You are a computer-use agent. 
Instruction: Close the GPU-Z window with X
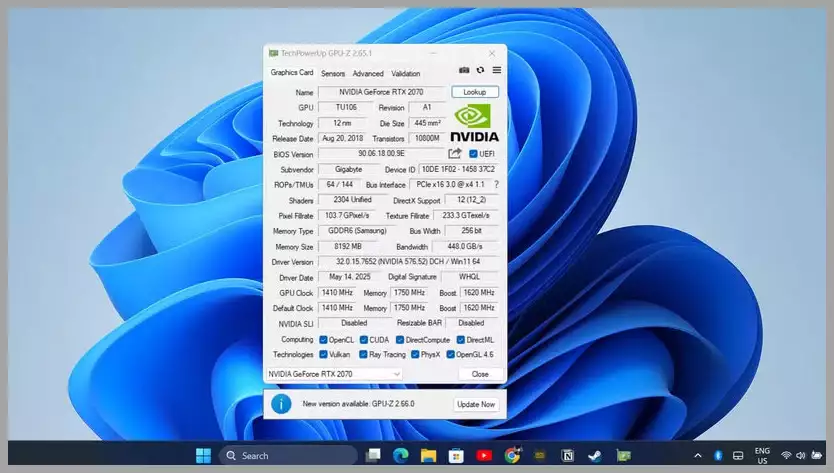click(492, 53)
